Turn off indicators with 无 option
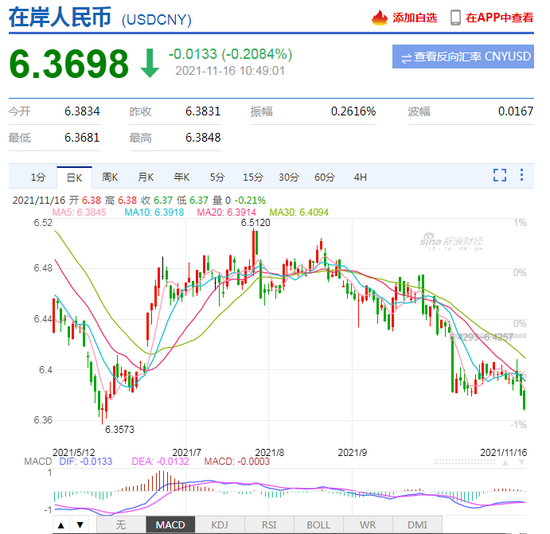Screen dimensions: 550x534 (x=121, y=525)
